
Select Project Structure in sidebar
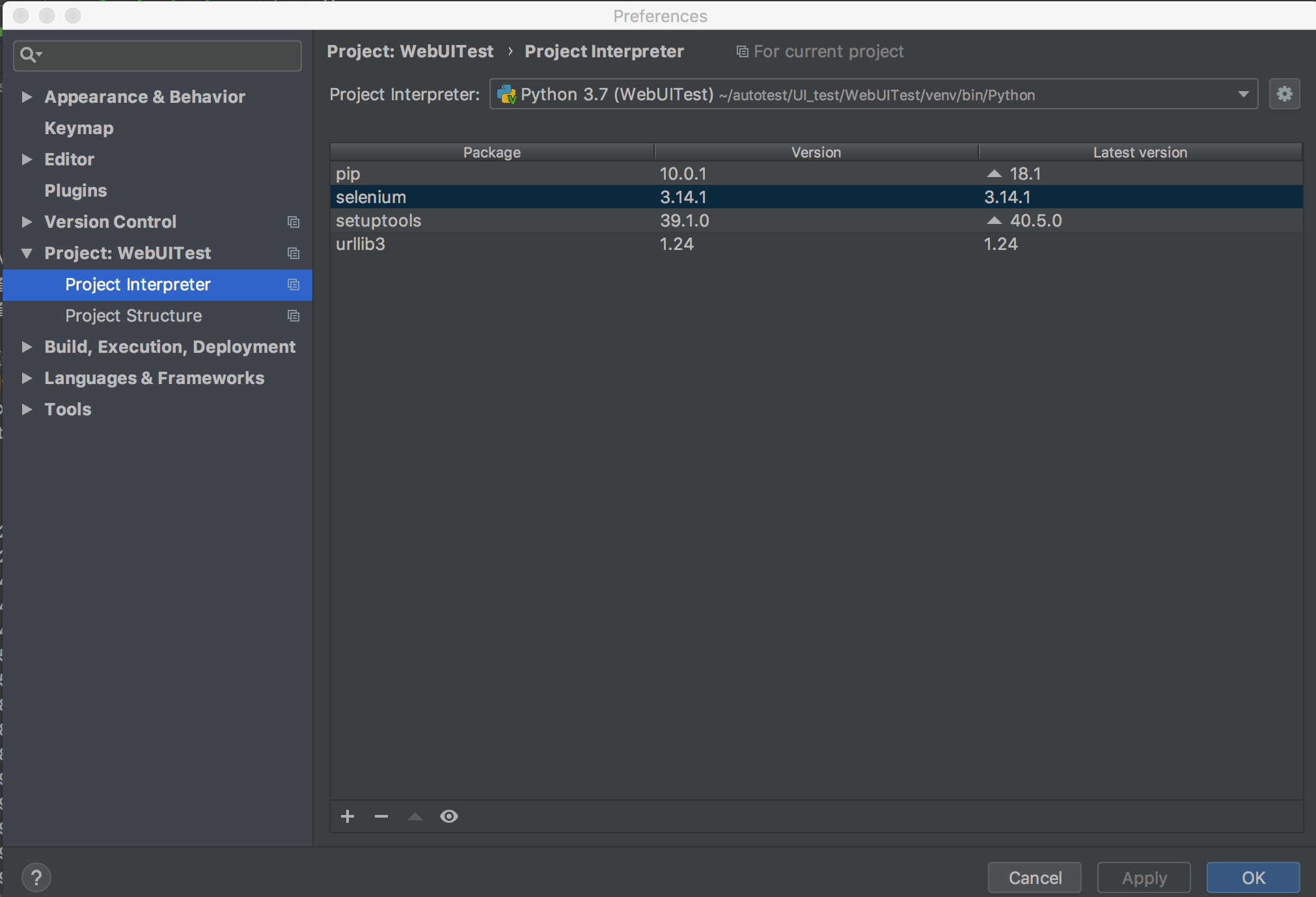point(158,316)
